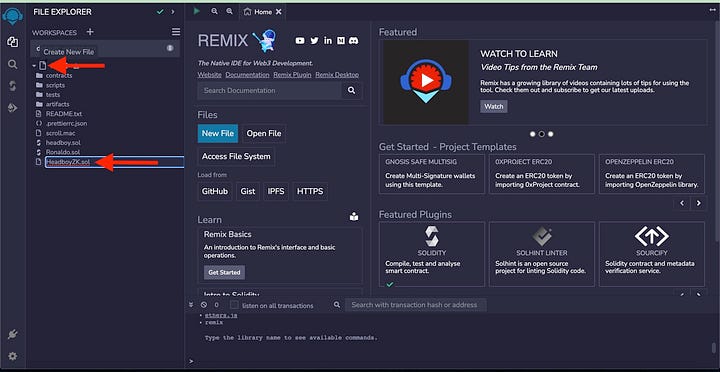Open Remix YouTube channel icon
Screen dimensions: 720x372
[x=300, y=41]
